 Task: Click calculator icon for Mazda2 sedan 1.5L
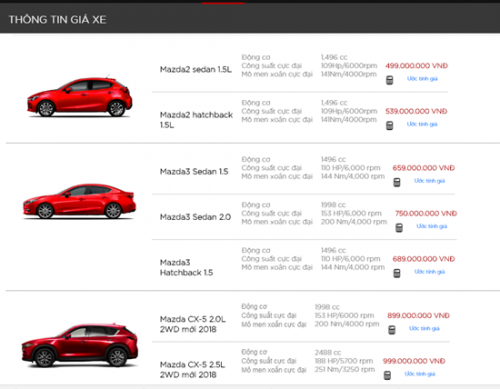click(389, 80)
